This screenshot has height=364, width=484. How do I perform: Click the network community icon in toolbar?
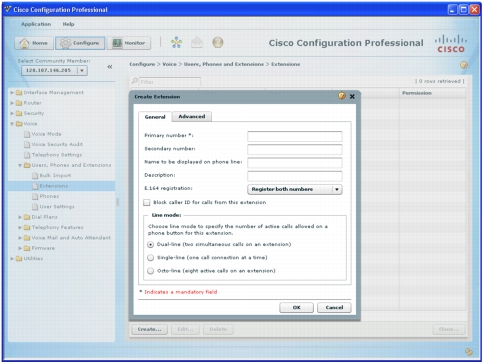pyautogui.click(x=176, y=42)
